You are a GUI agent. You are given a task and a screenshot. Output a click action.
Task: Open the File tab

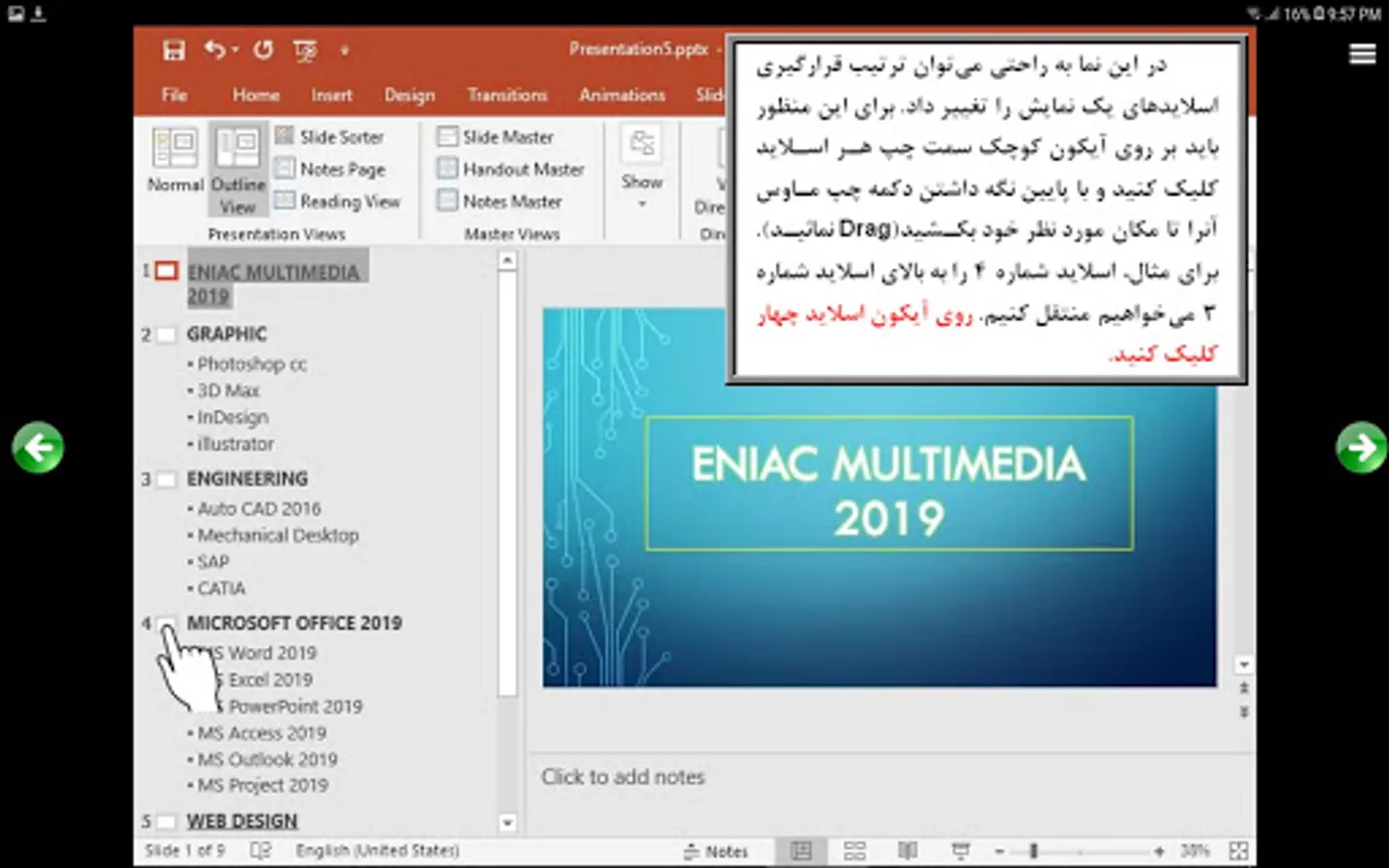pos(175,95)
